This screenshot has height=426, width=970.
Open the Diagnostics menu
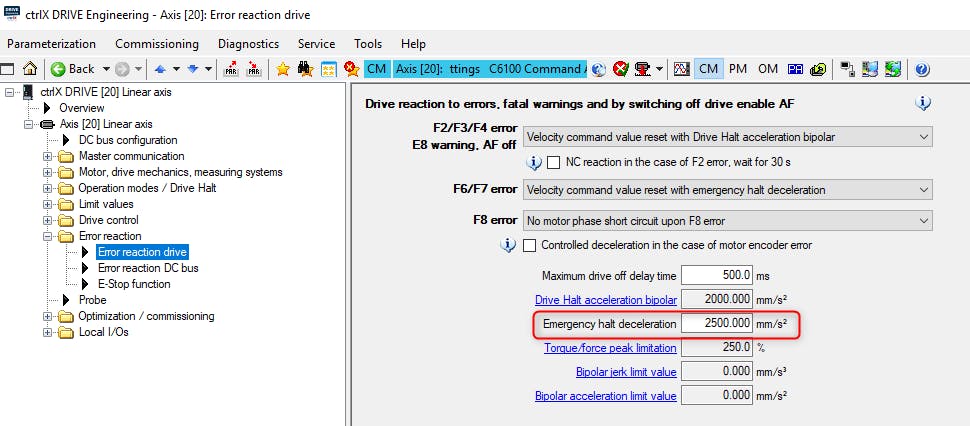pyautogui.click(x=248, y=44)
